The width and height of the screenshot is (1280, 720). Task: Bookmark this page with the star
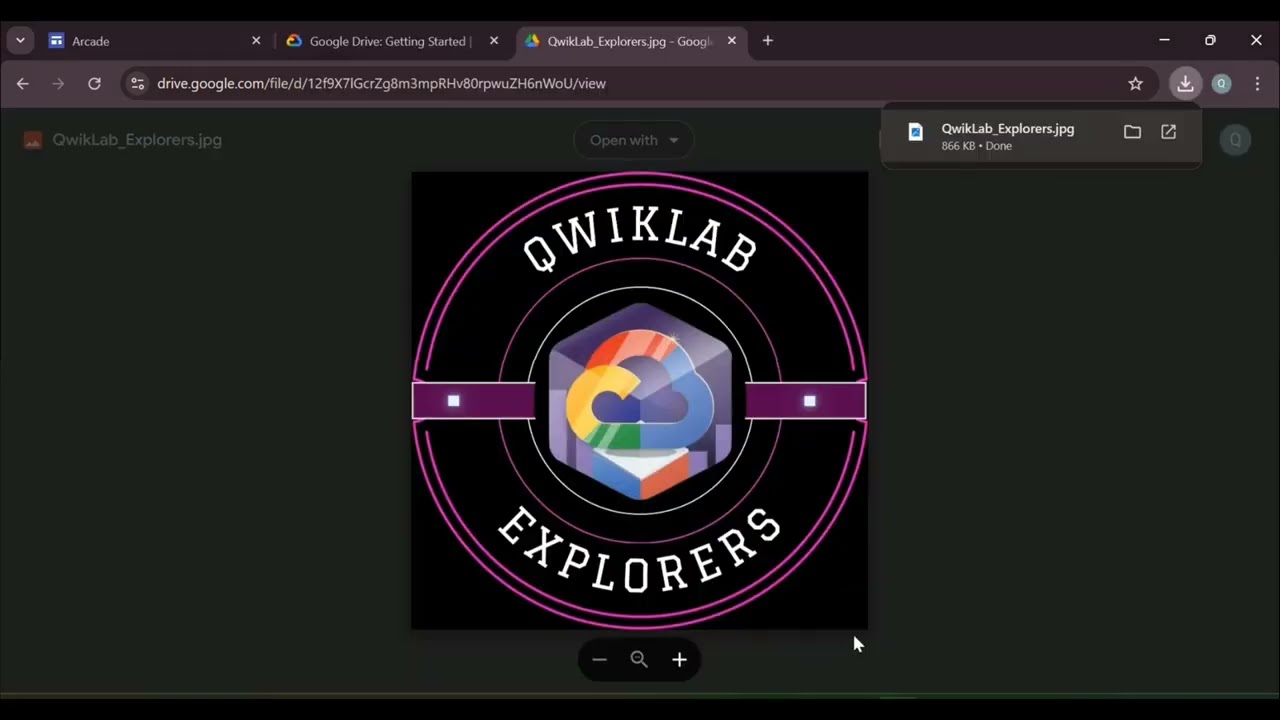pyautogui.click(x=1135, y=84)
